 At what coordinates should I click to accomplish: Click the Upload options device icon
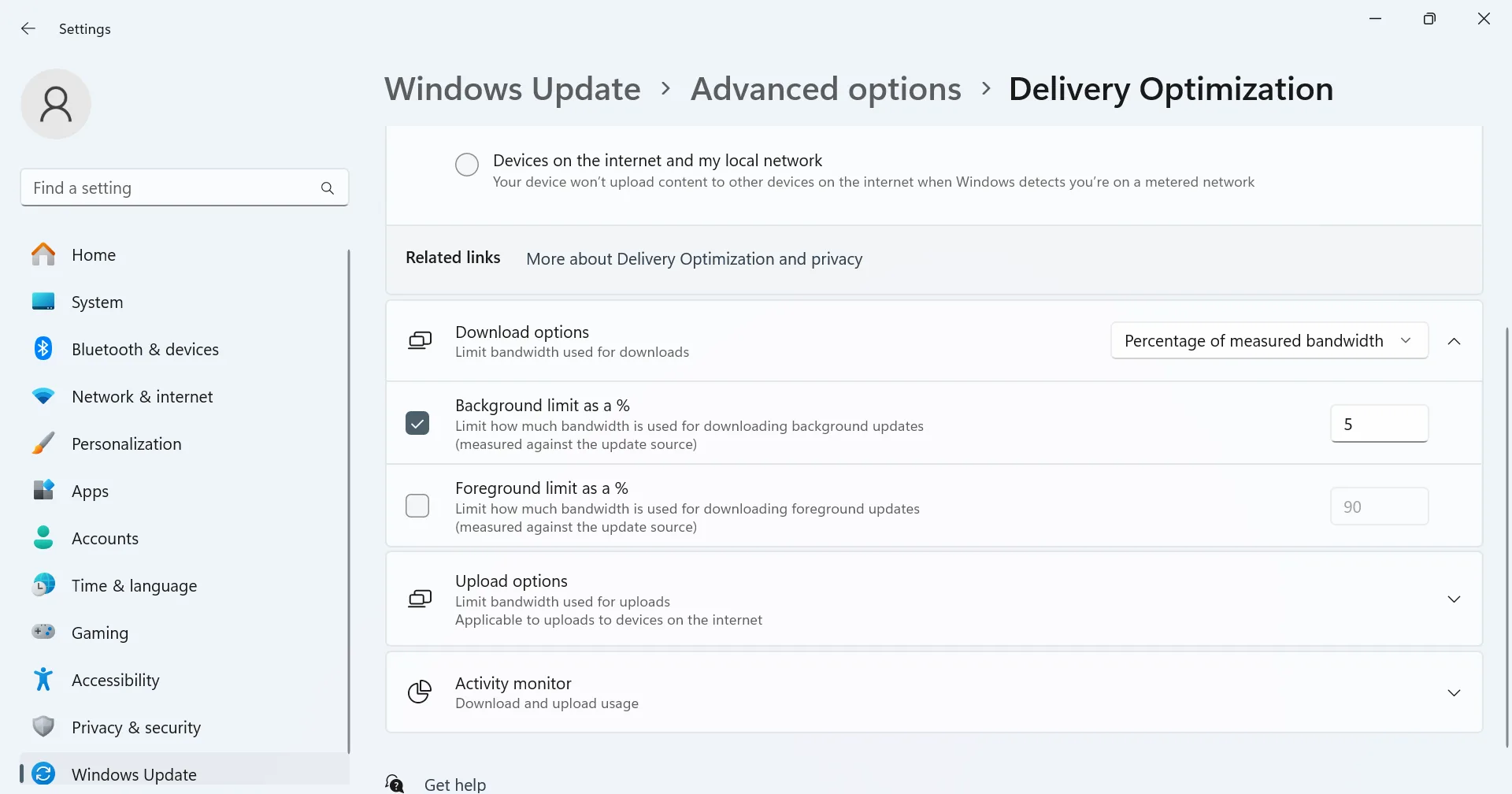pos(420,599)
